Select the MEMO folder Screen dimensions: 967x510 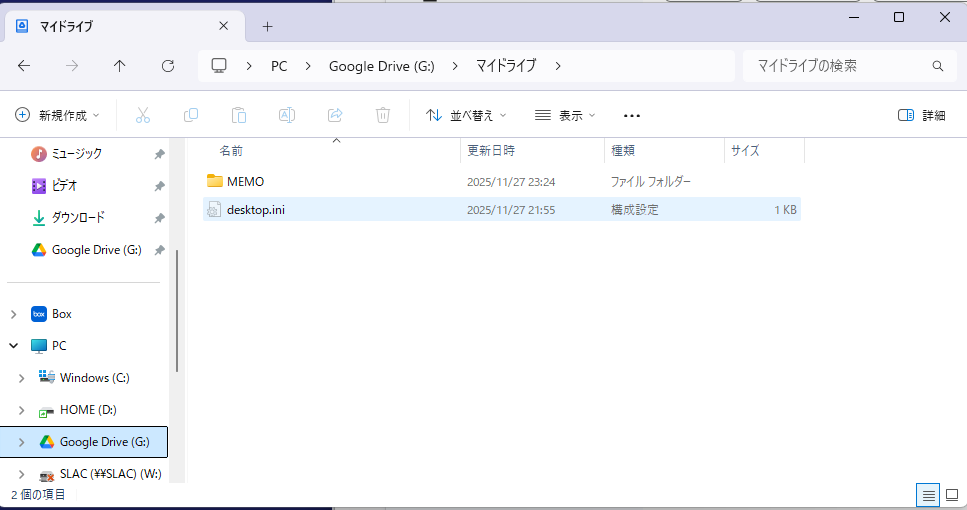click(245, 181)
